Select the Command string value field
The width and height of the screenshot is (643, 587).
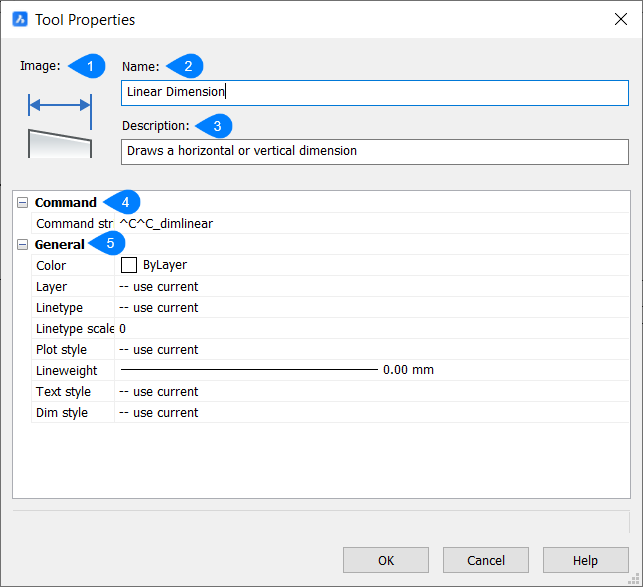click(x=370, y=224)
